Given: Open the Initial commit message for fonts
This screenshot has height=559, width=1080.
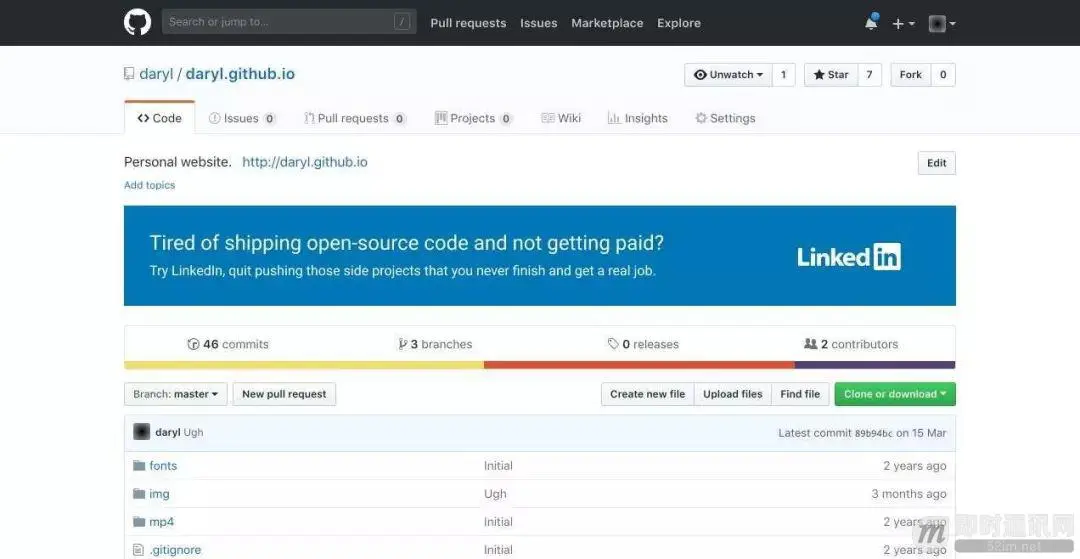Looking at the screenshot, I should [x=498, y=466].
